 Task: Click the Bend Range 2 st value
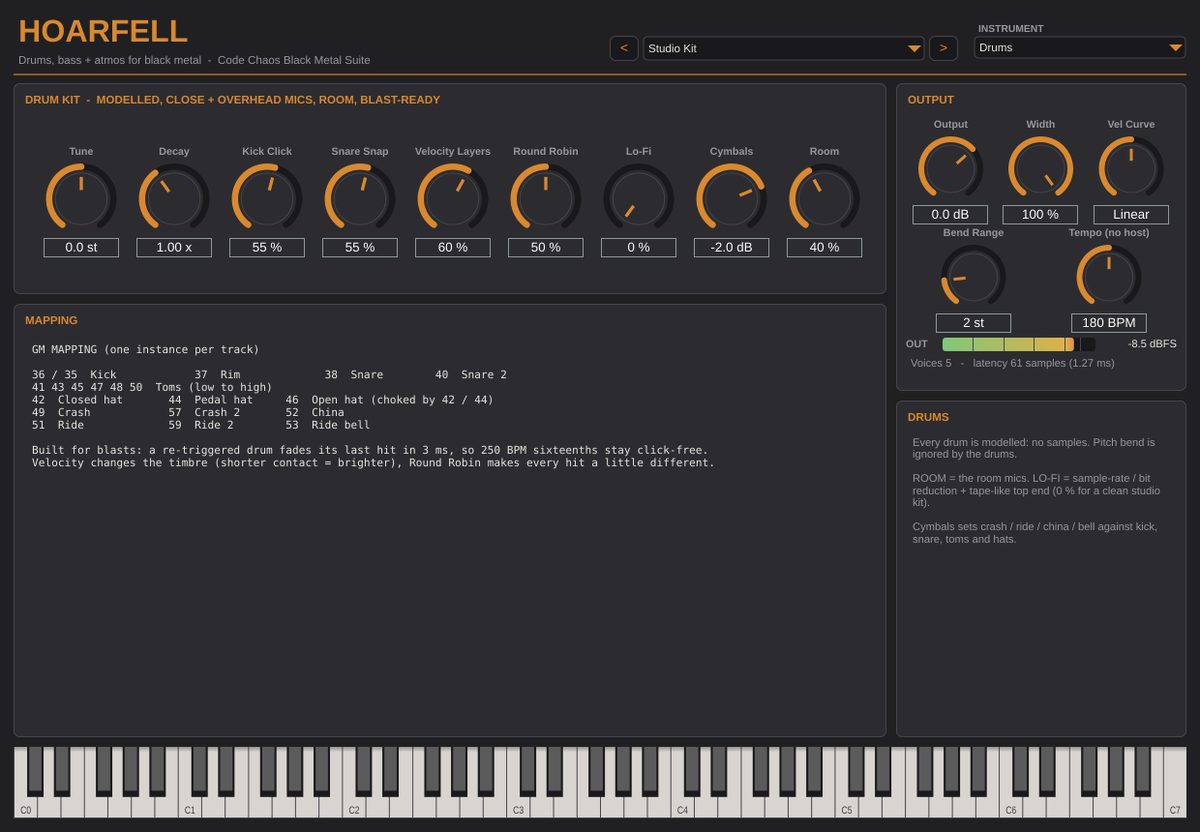[973, 323]
